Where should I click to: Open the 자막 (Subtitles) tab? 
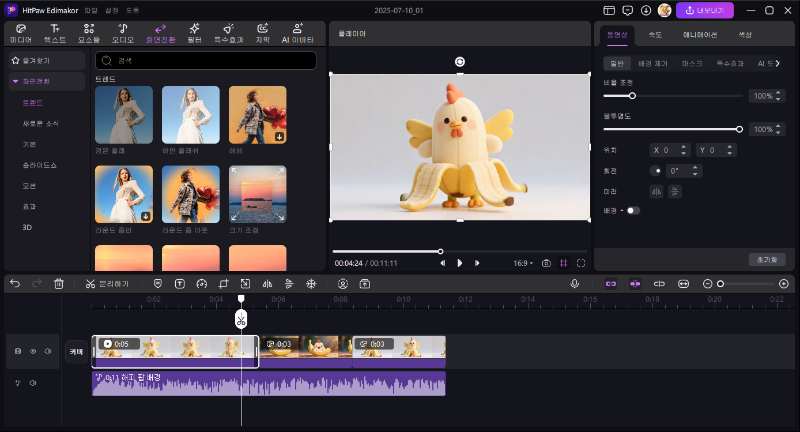263,33
